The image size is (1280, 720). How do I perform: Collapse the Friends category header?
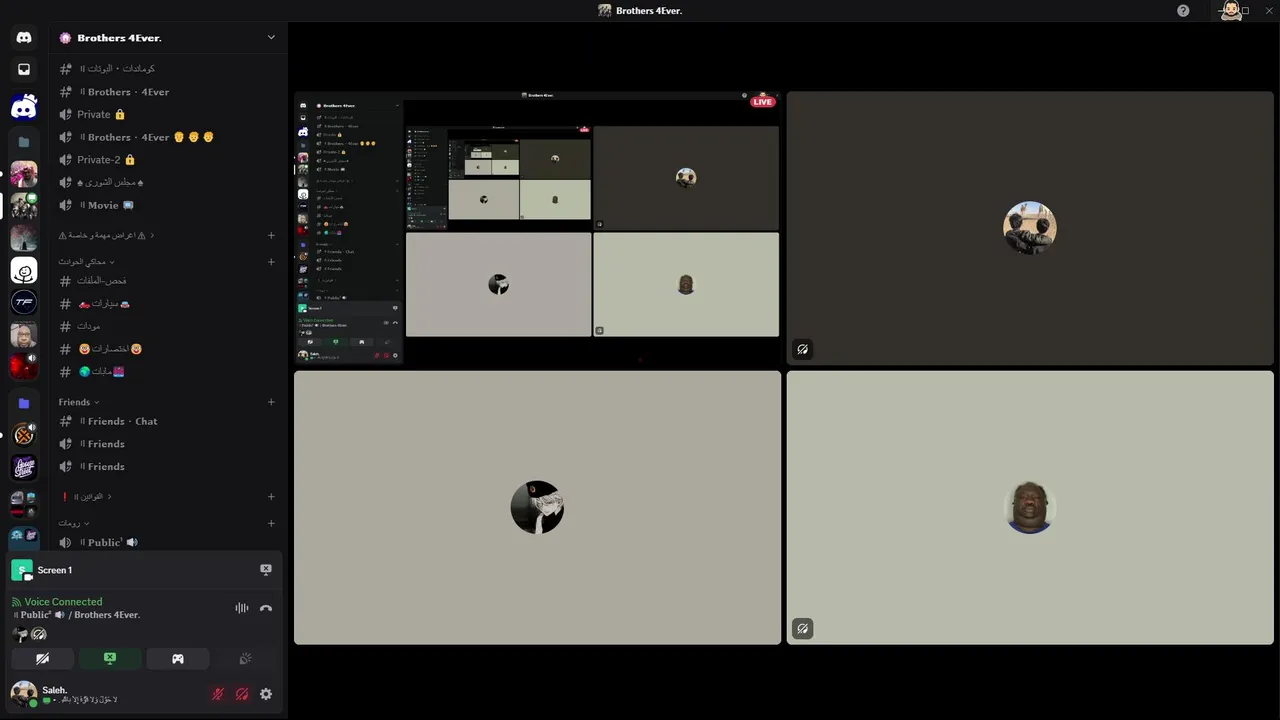pyautogui.click(x=79, y=402)
